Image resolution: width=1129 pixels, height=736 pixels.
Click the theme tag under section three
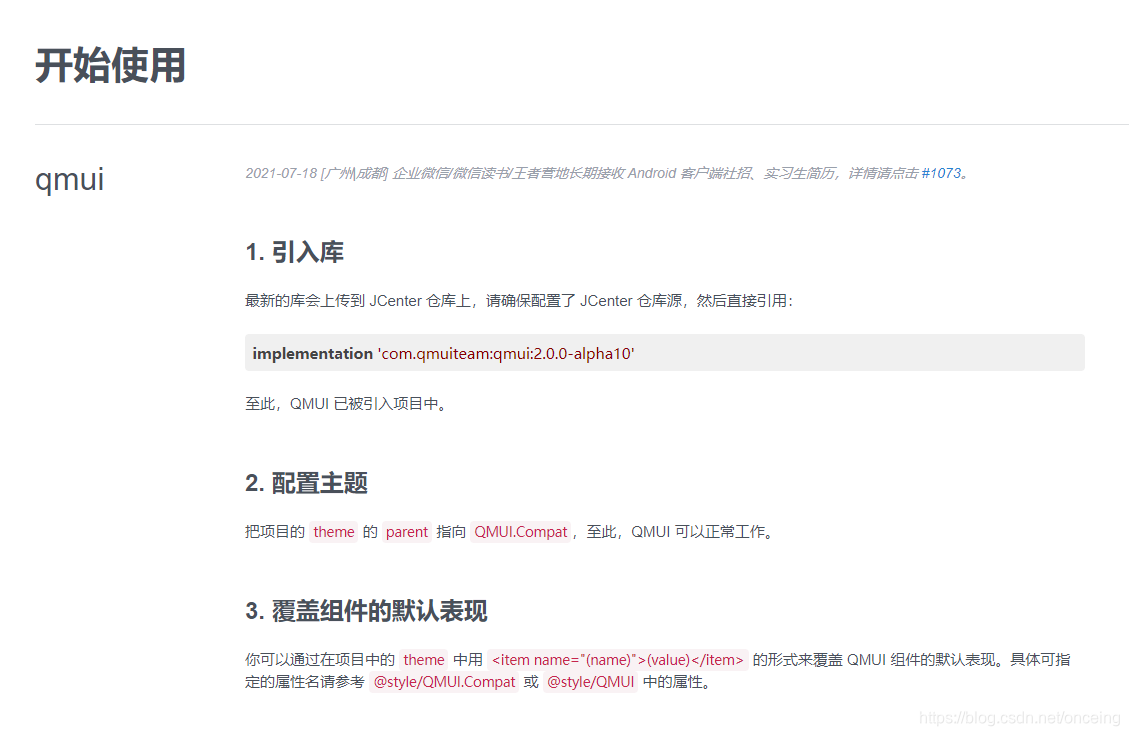click(424, 660)
